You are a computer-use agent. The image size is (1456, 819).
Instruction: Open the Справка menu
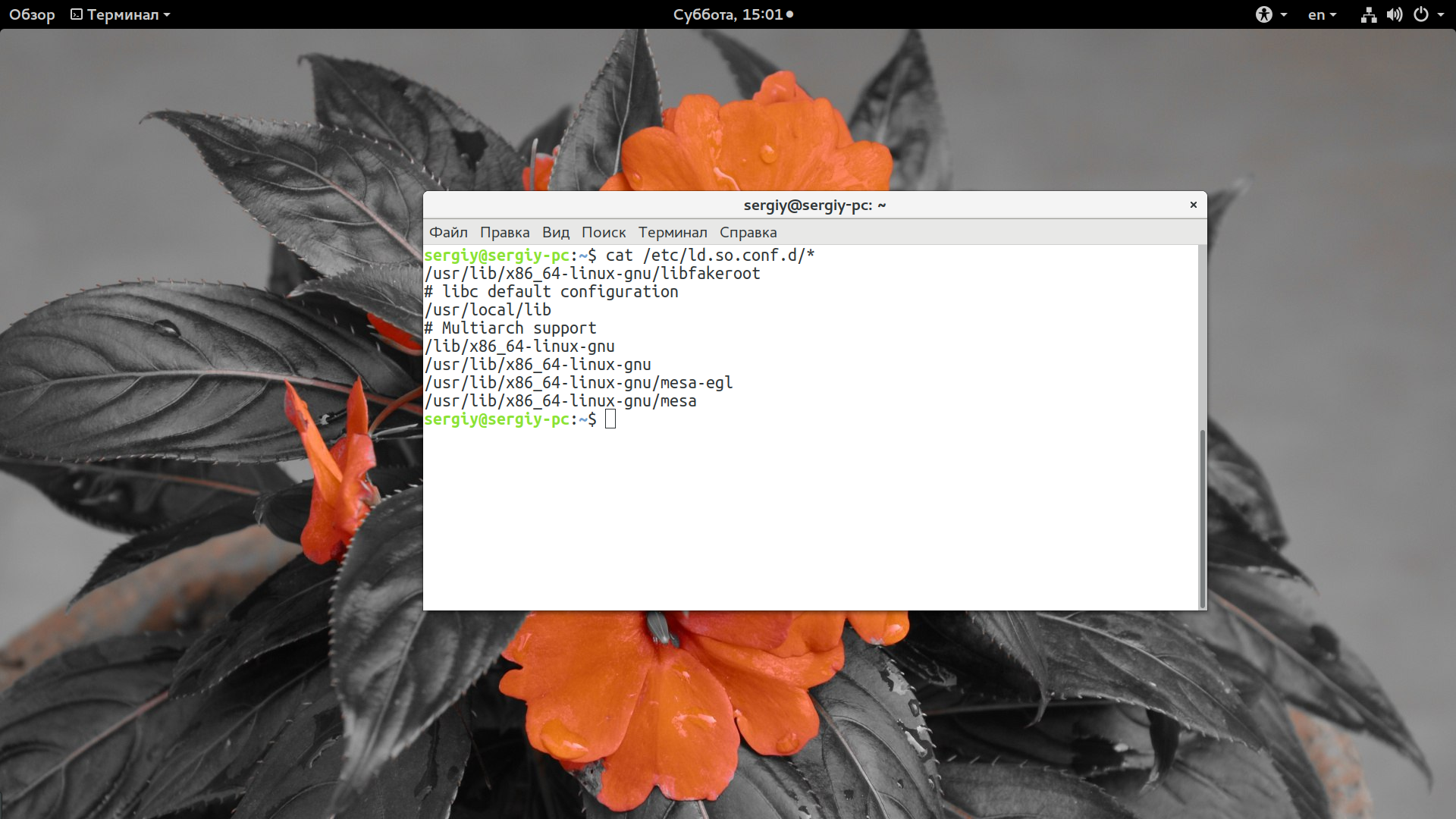click(x=748, y=232)
